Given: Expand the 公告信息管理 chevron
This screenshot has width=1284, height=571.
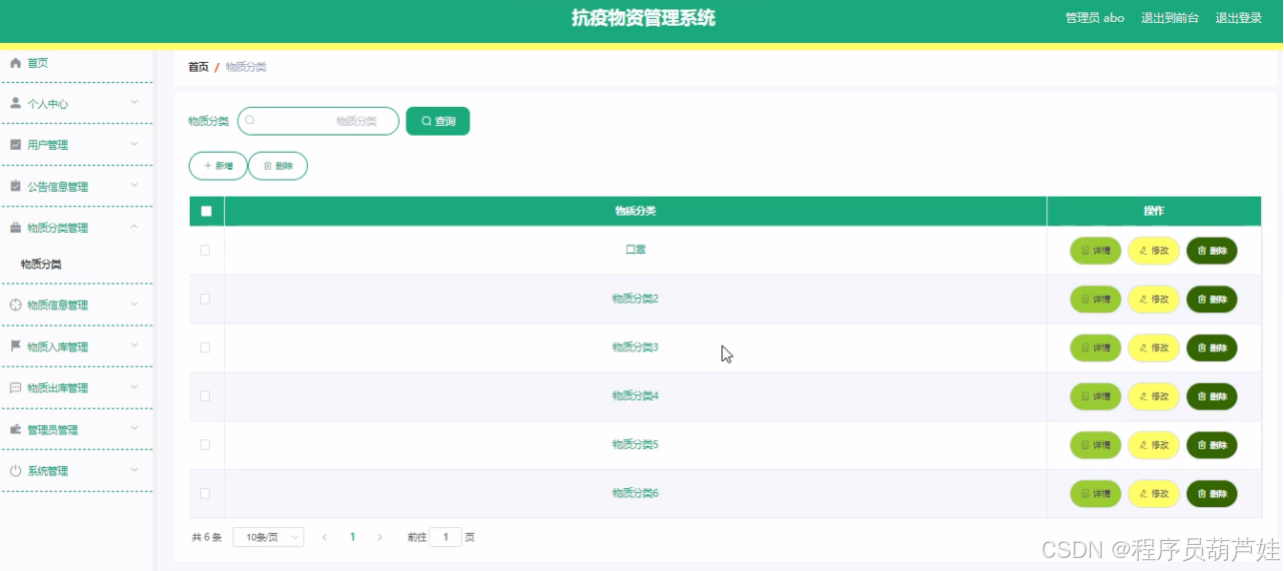Looking at the screenshot, I should pos(134,186).
